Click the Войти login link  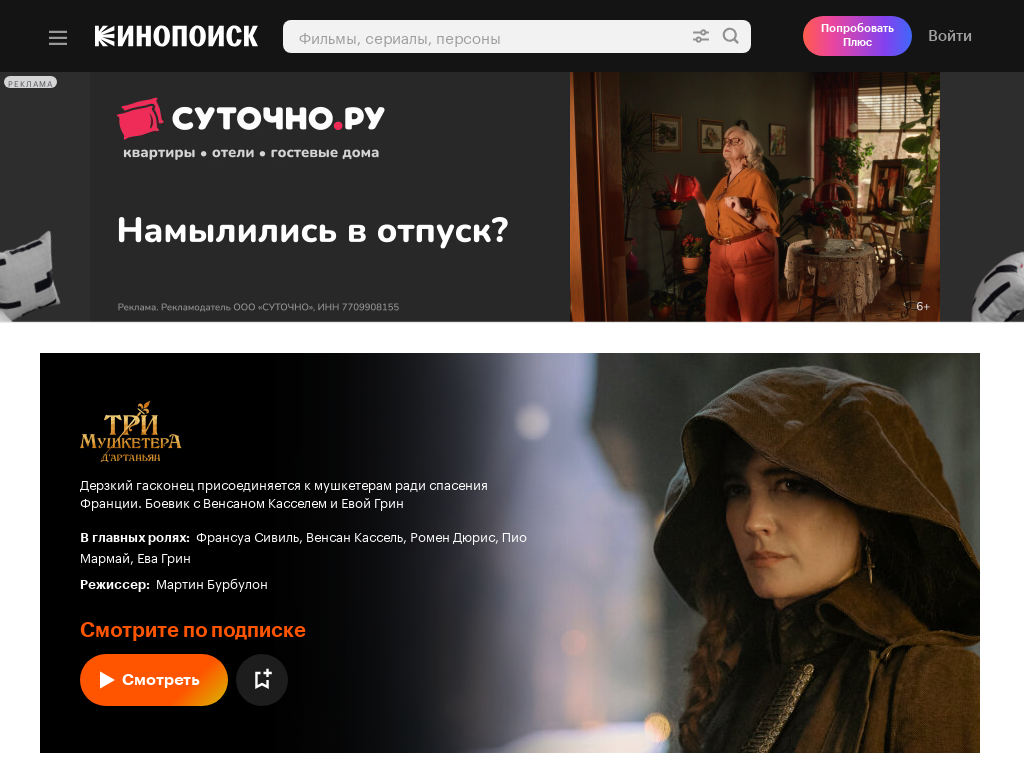pos(950,37)
